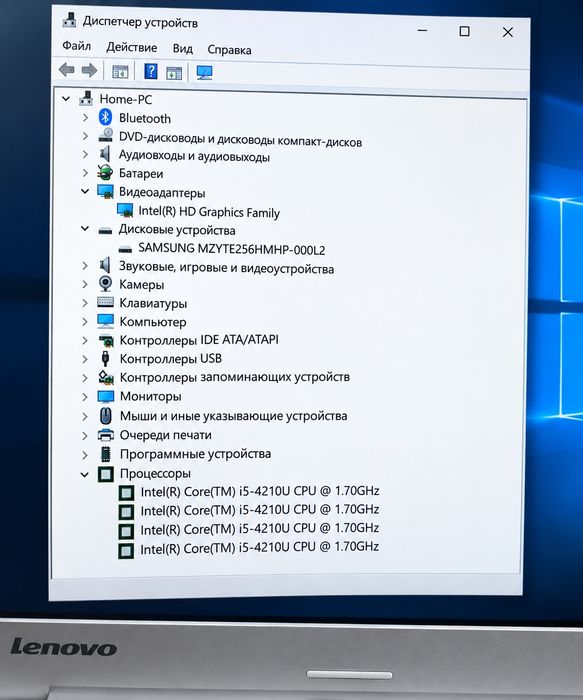583x700 pixels.
Task: Click the DVD drive category icon
Action: [105, 136]
